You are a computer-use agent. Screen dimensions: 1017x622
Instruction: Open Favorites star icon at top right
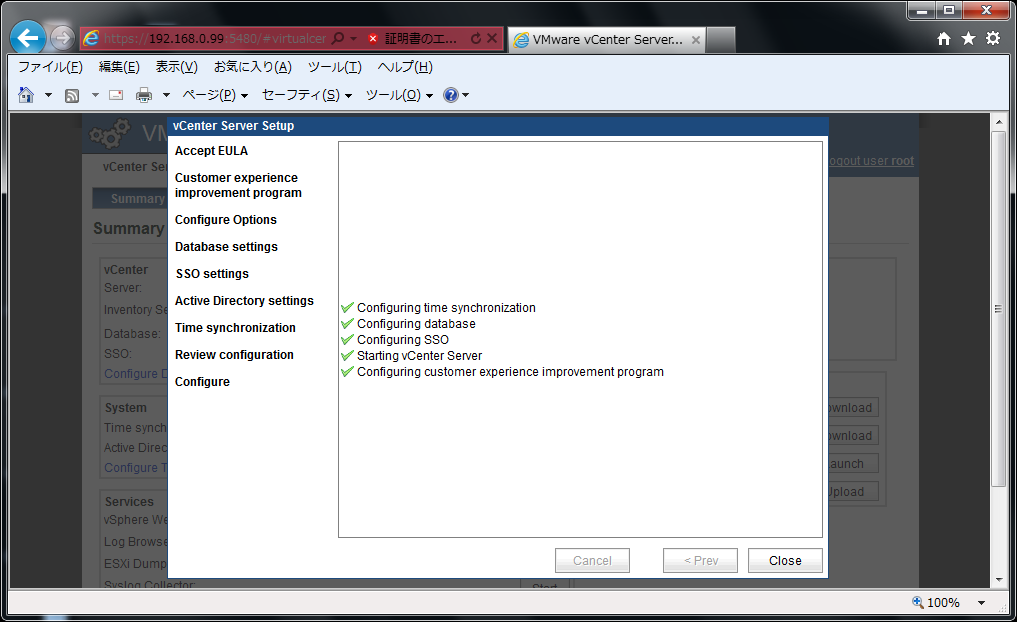968,38
